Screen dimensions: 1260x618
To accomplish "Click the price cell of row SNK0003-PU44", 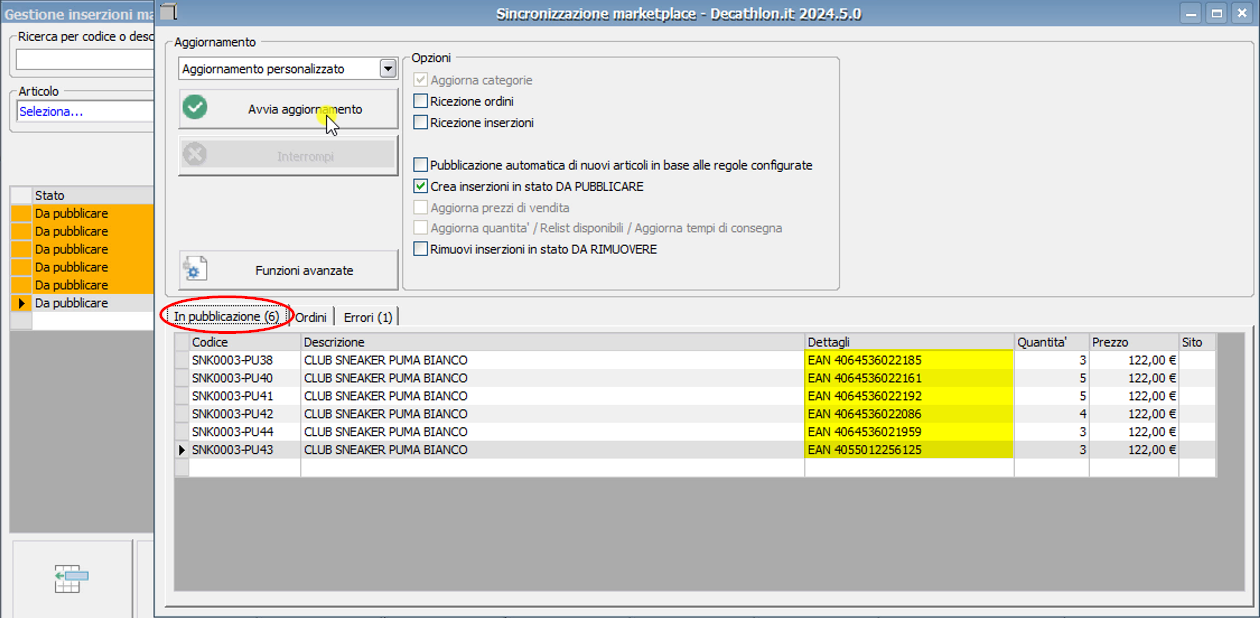I will coord(1134,432).
